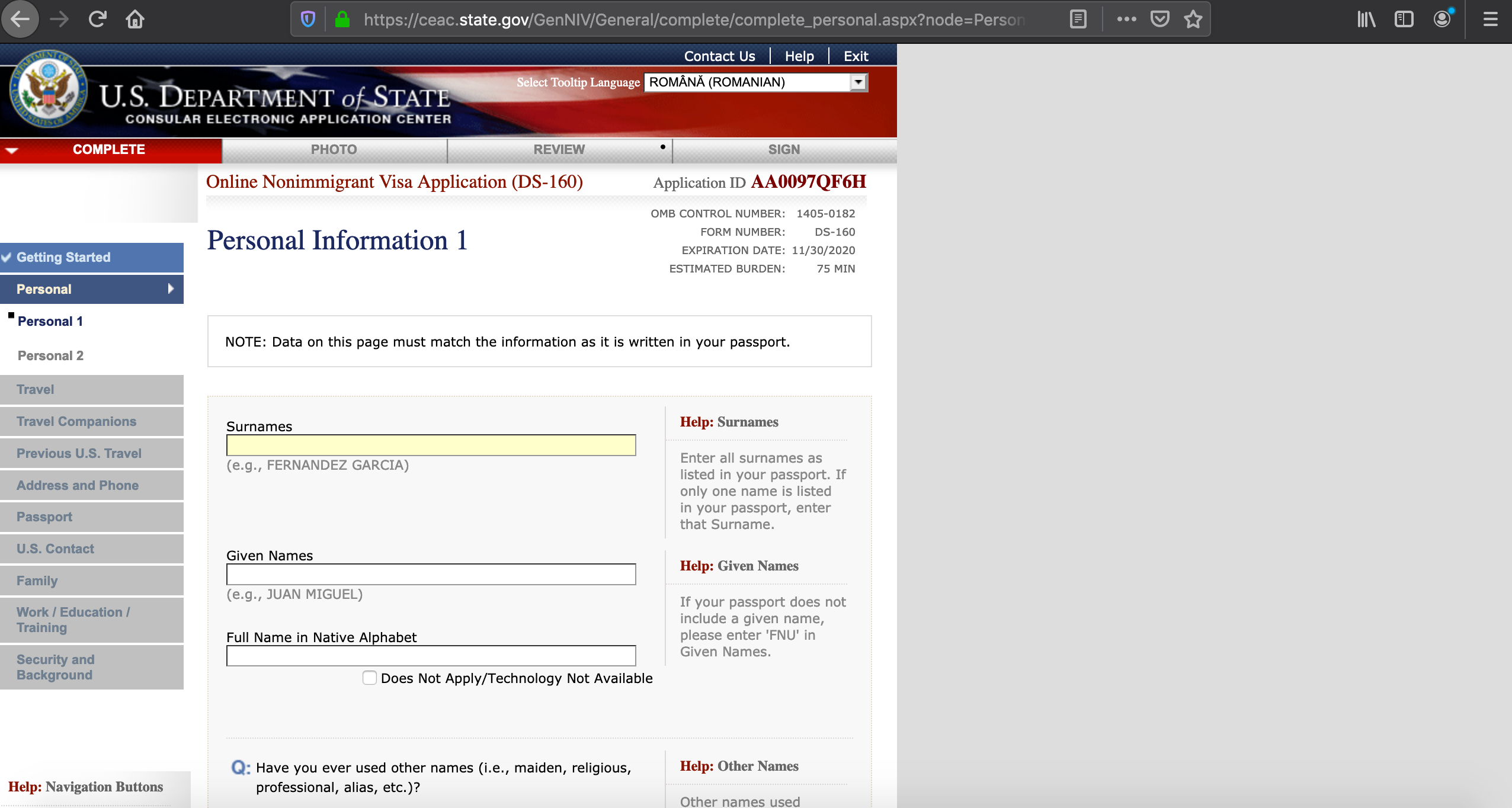Screen dimensions: 1512x808
Task: Click the back navigation arrow
Action: 20,19
